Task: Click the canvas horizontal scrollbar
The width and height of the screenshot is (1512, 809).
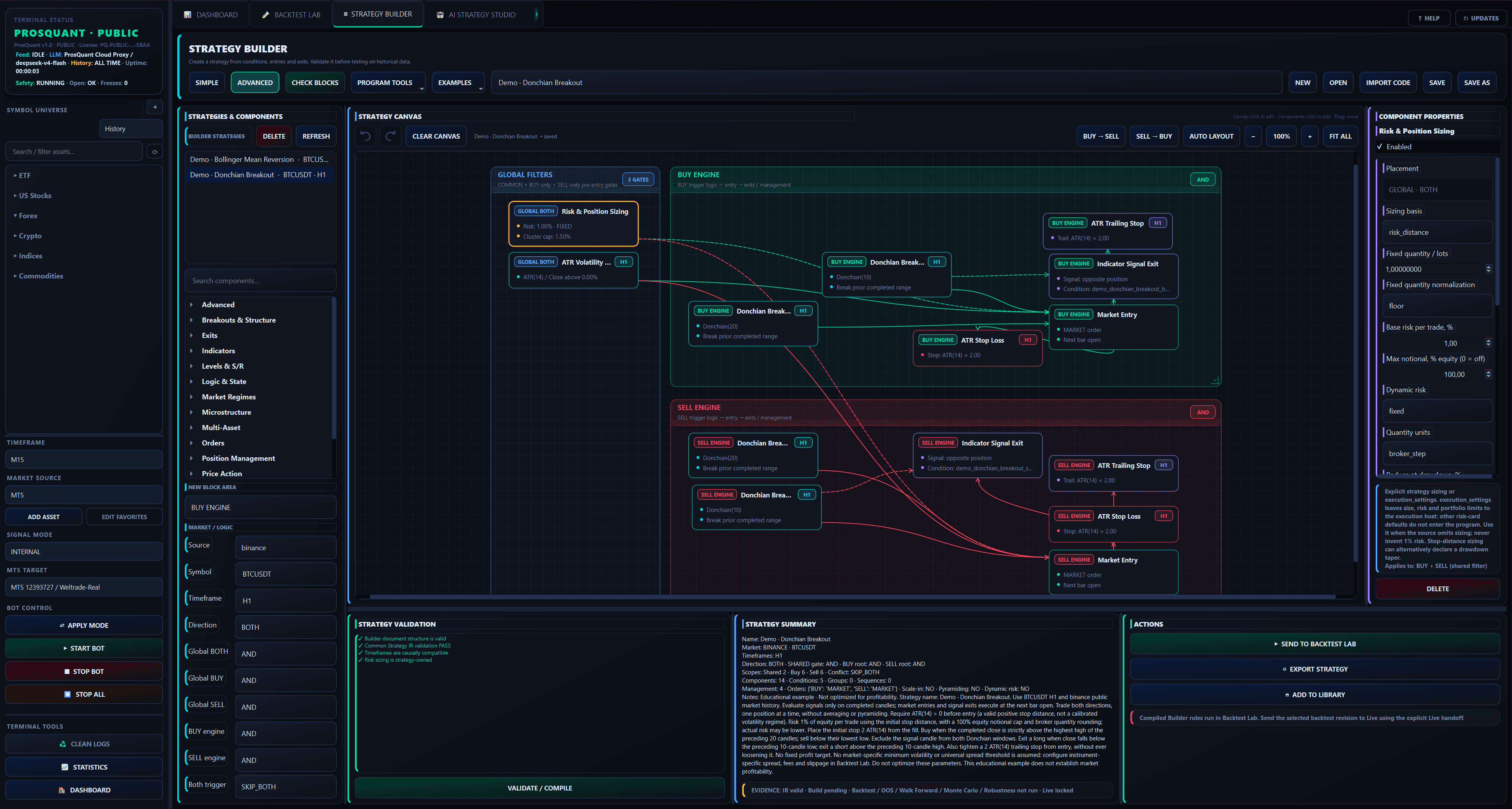Action: coord(852,597)
